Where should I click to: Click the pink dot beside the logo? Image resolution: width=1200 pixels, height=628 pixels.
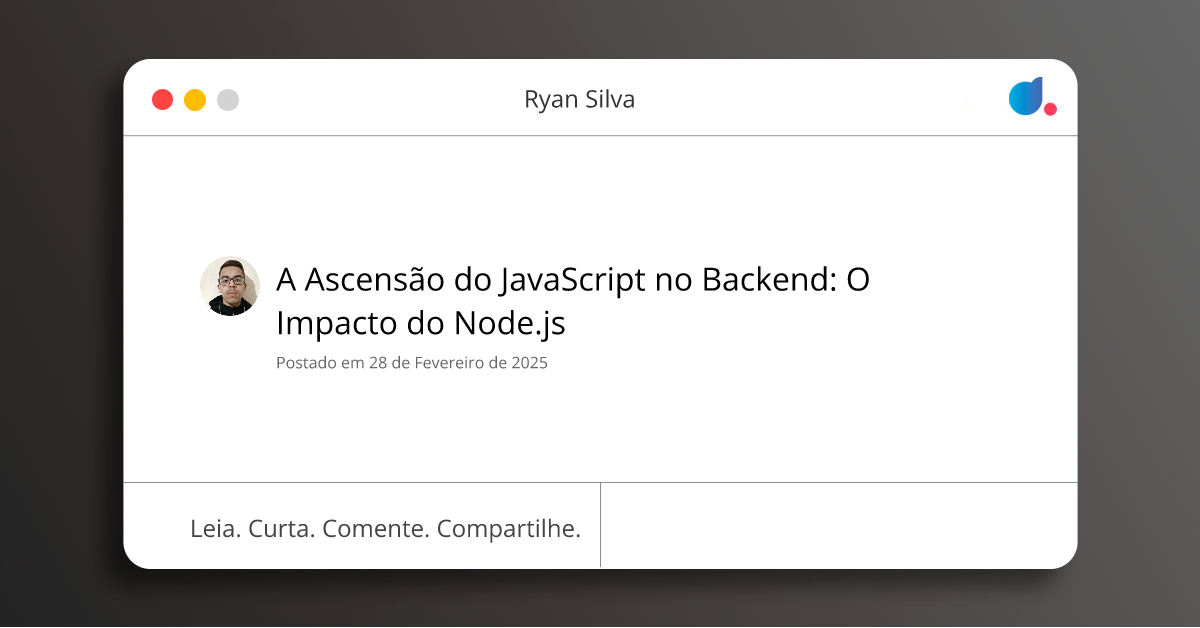(x=1050, y=109)
